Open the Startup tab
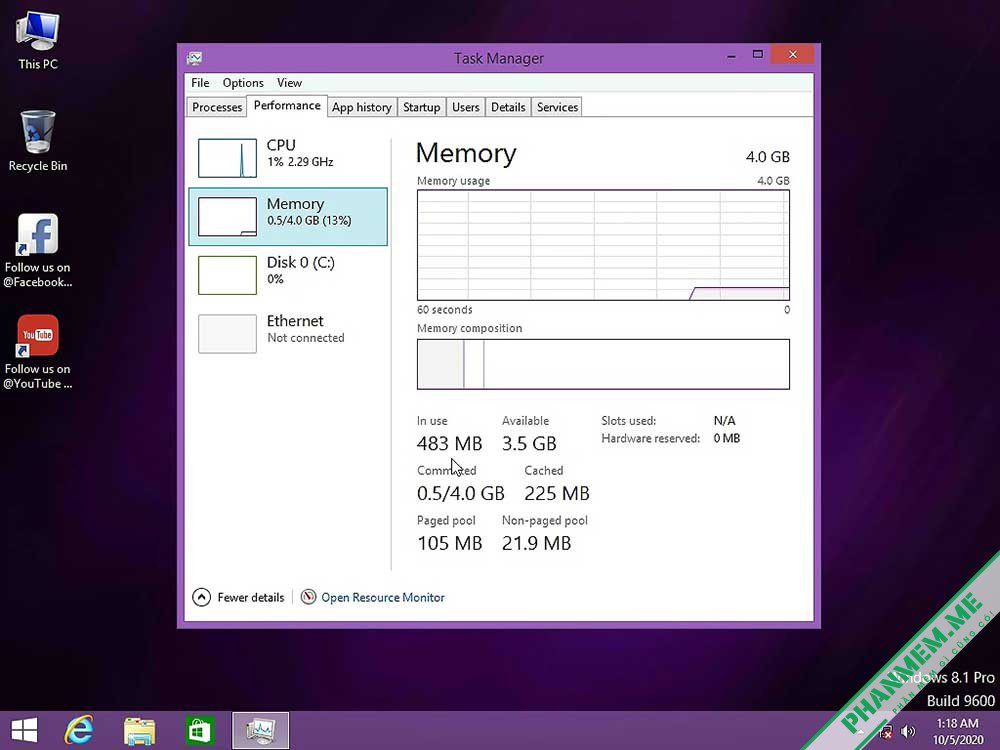 (422, 107)
